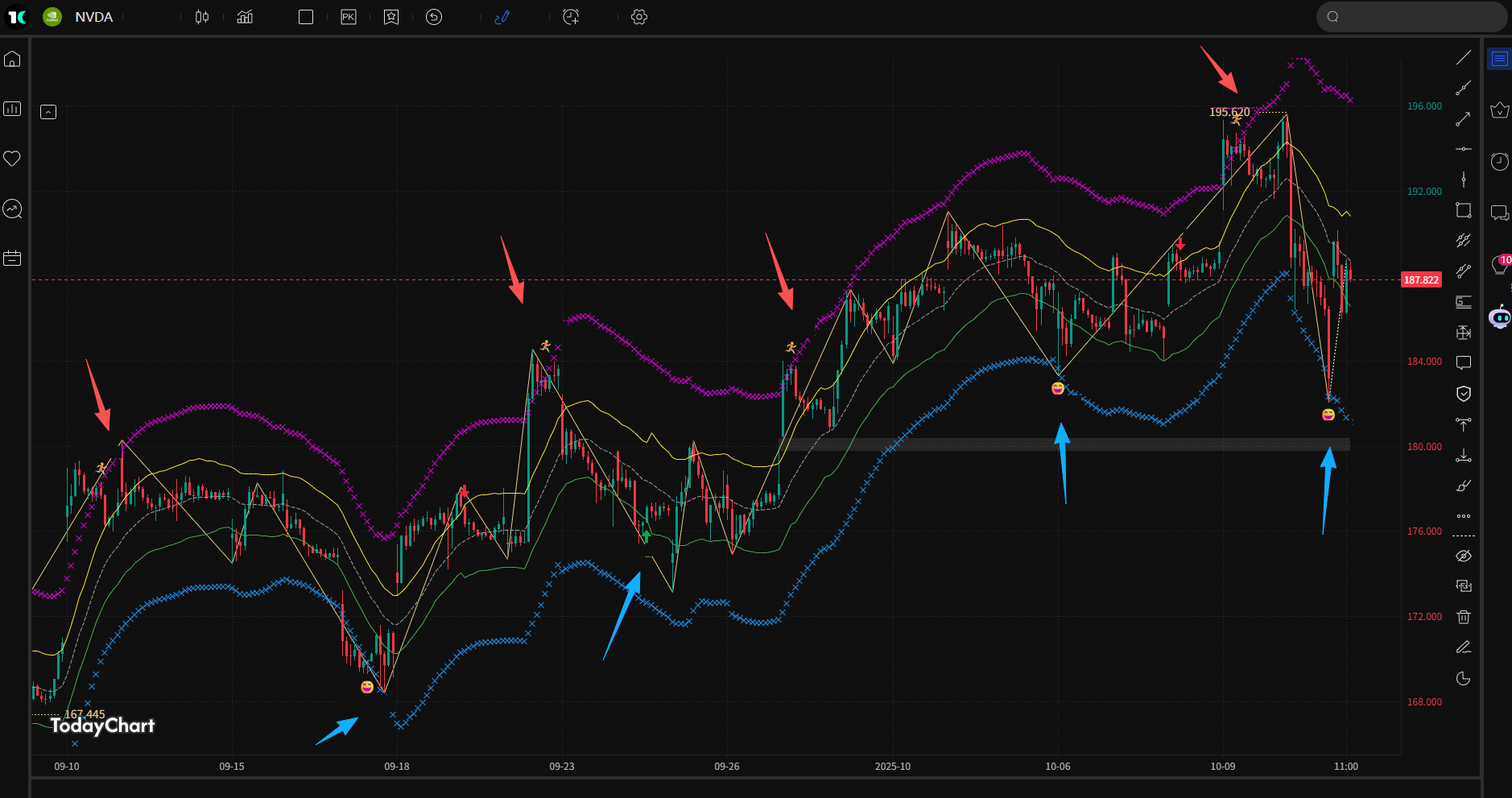Toggle the drawing pen mode in top toolbar

[x=502, y=17]
